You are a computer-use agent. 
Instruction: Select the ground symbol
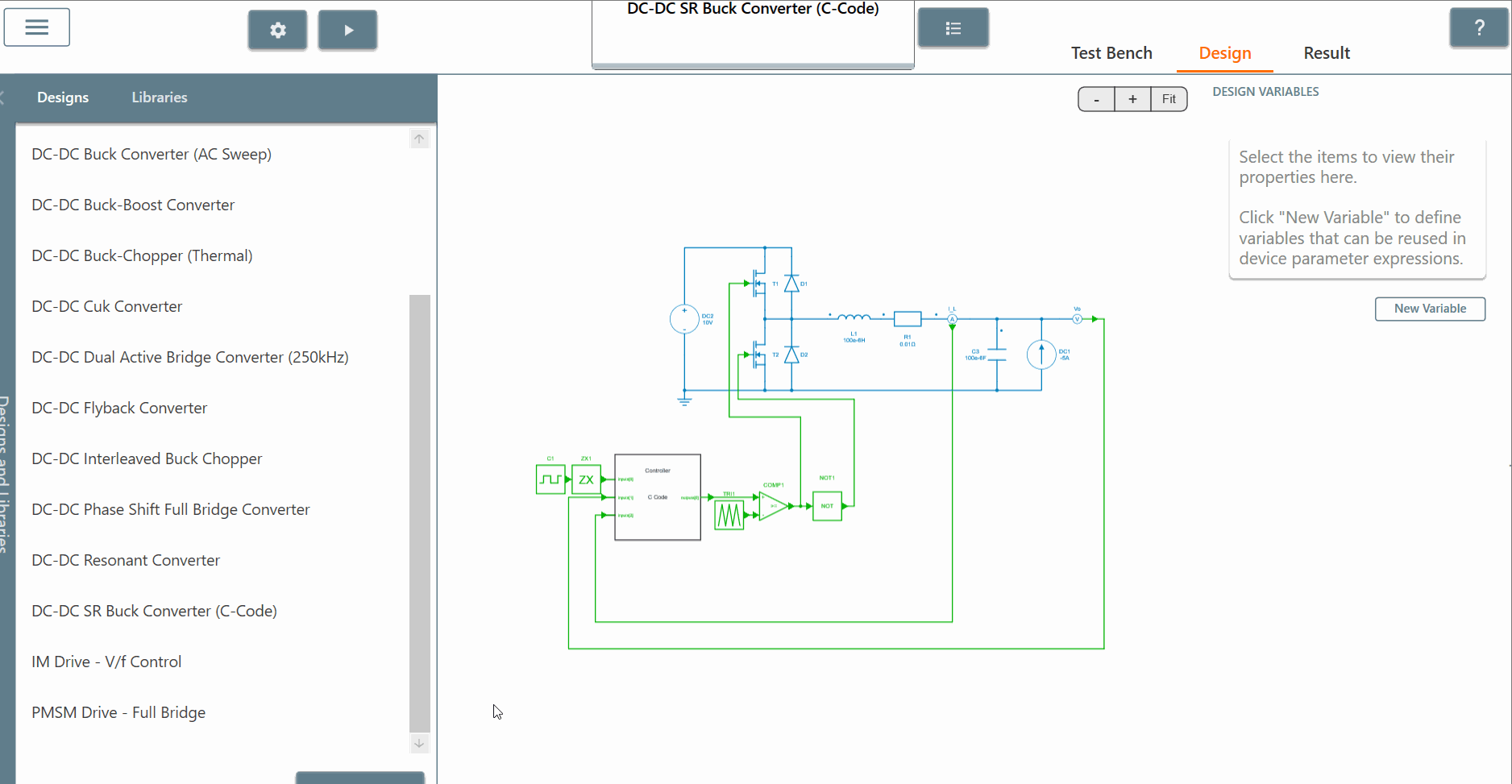684,400
